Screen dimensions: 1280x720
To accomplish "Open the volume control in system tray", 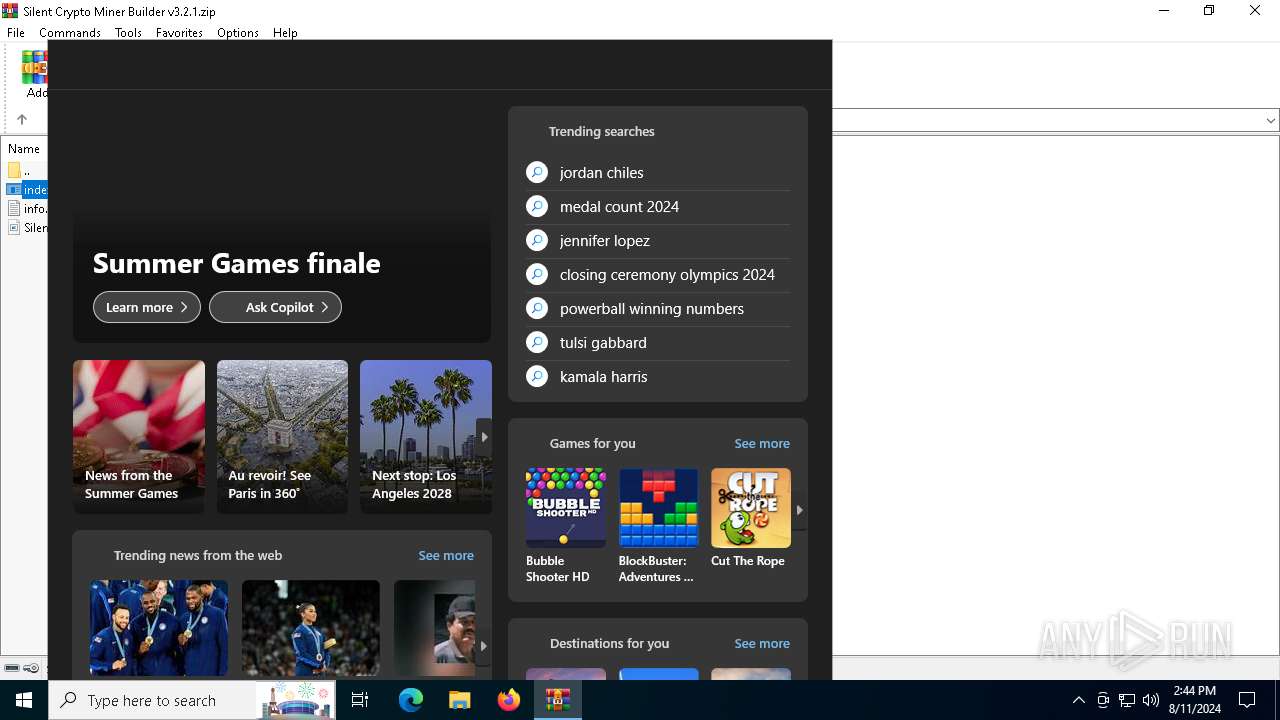I will pos(1151,700).
